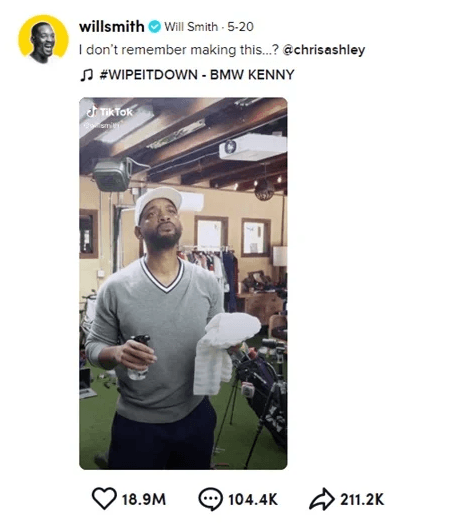Click the Will Smith display name
This screenshot has width=454, height=524.
click(x=191, y=27)
